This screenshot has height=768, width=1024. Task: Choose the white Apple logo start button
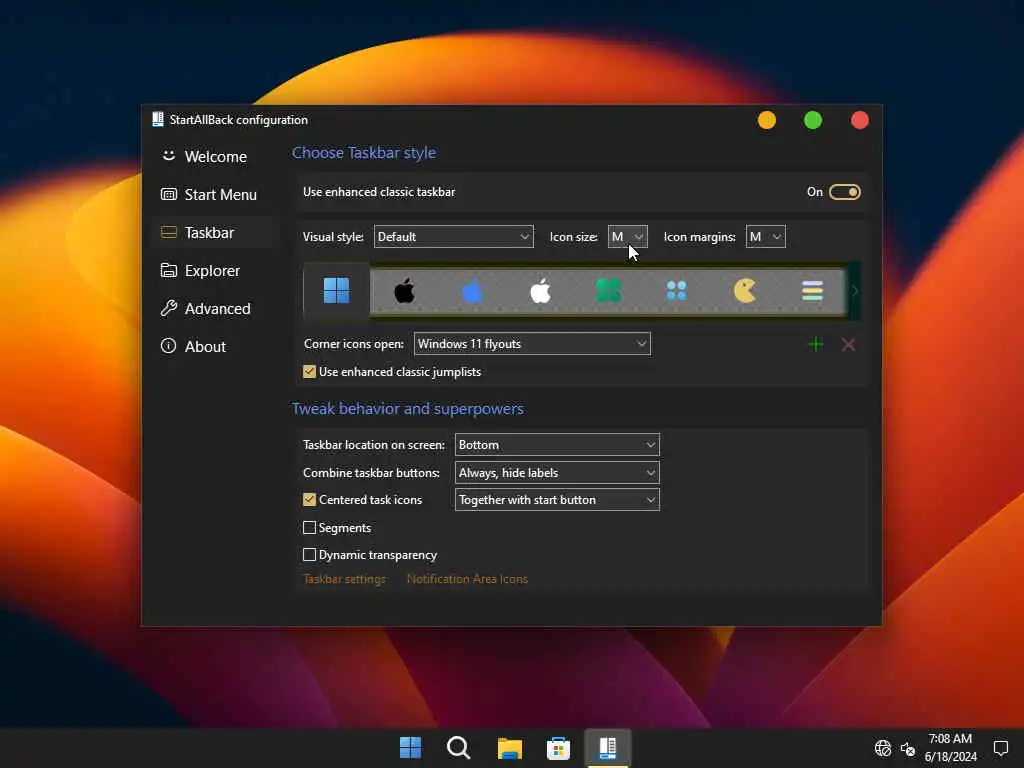point(540,291)
